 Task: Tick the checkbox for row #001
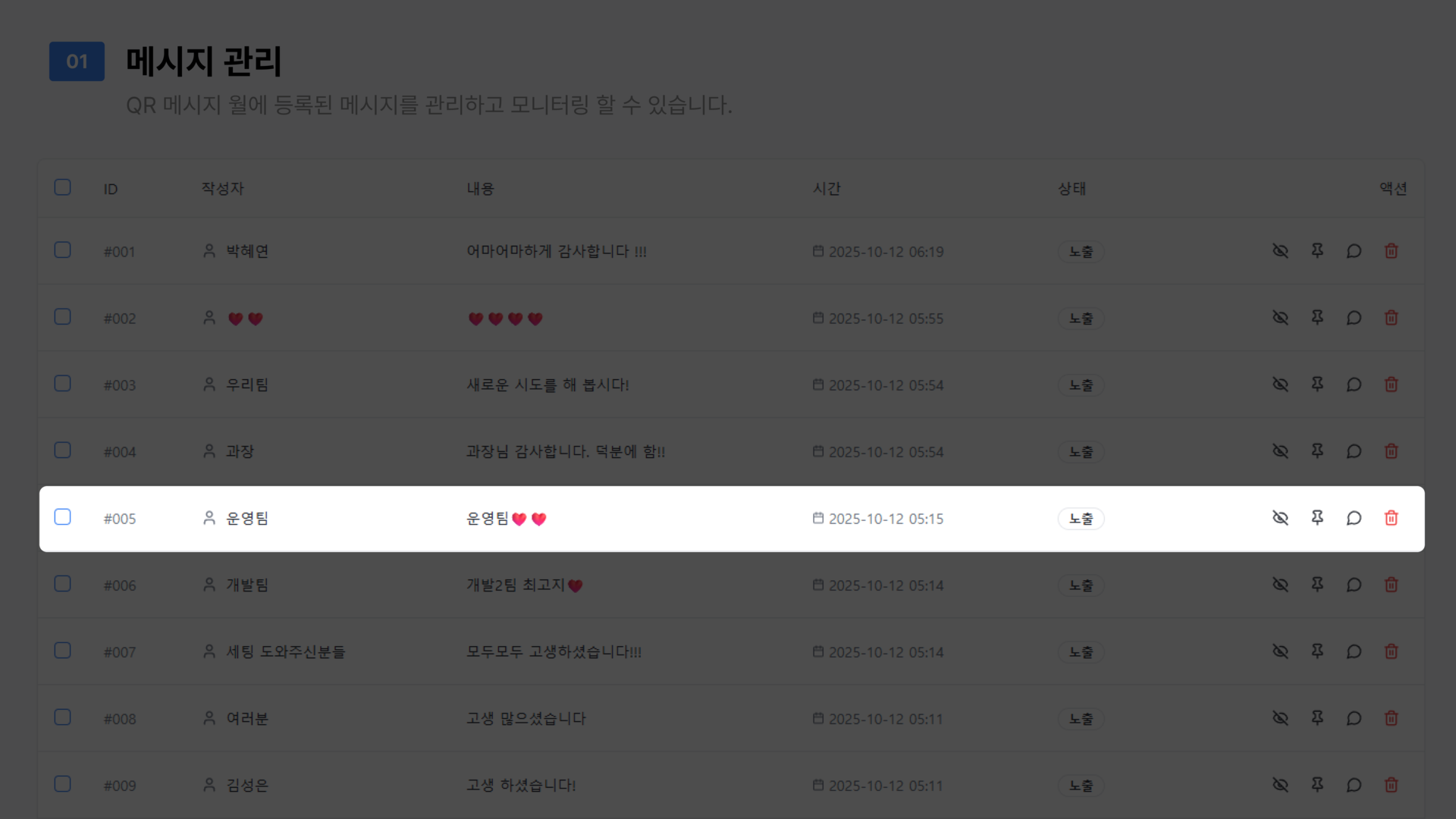point(63,250)
